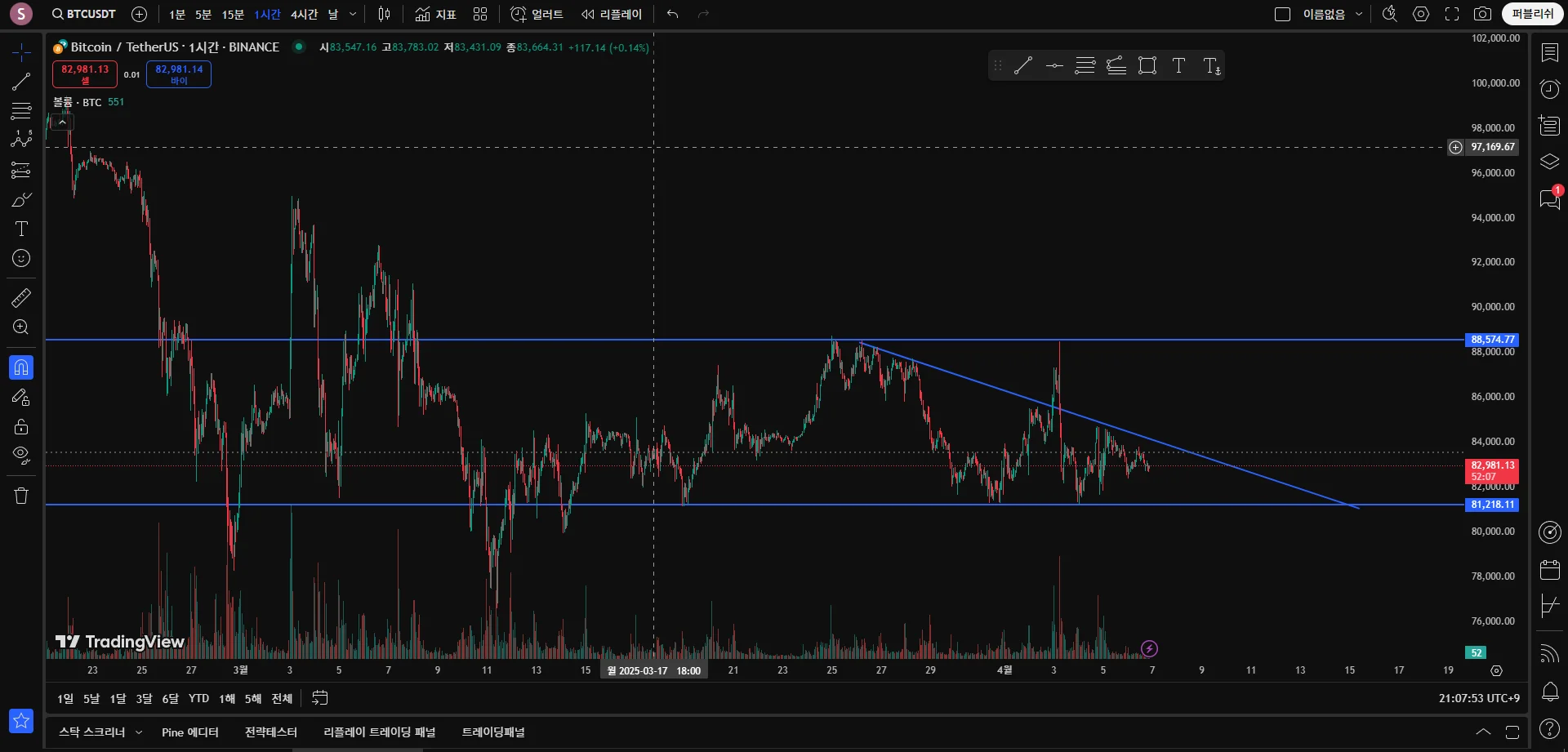Viewport: 1568px width, 752px height.
Task: Take a chart snapshot with camera icon
Action: 1482,14
